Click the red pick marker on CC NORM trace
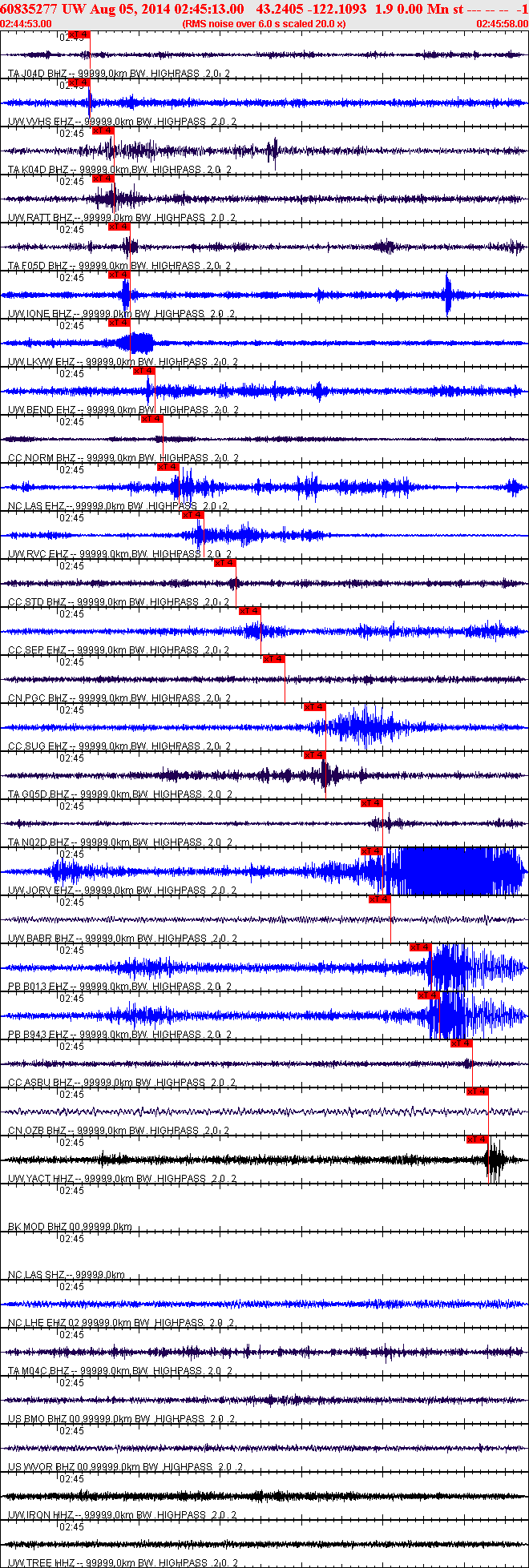529x1568 pixels. tap(152, 419)
